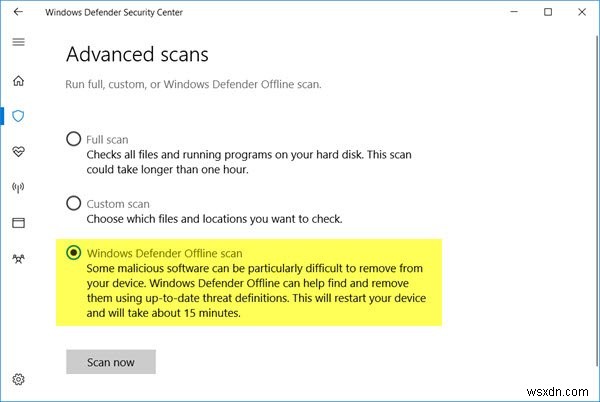This screenshot has width=600, height=402.
Task: Open App & browser control window icon
Action: click(x=18, y=221)
